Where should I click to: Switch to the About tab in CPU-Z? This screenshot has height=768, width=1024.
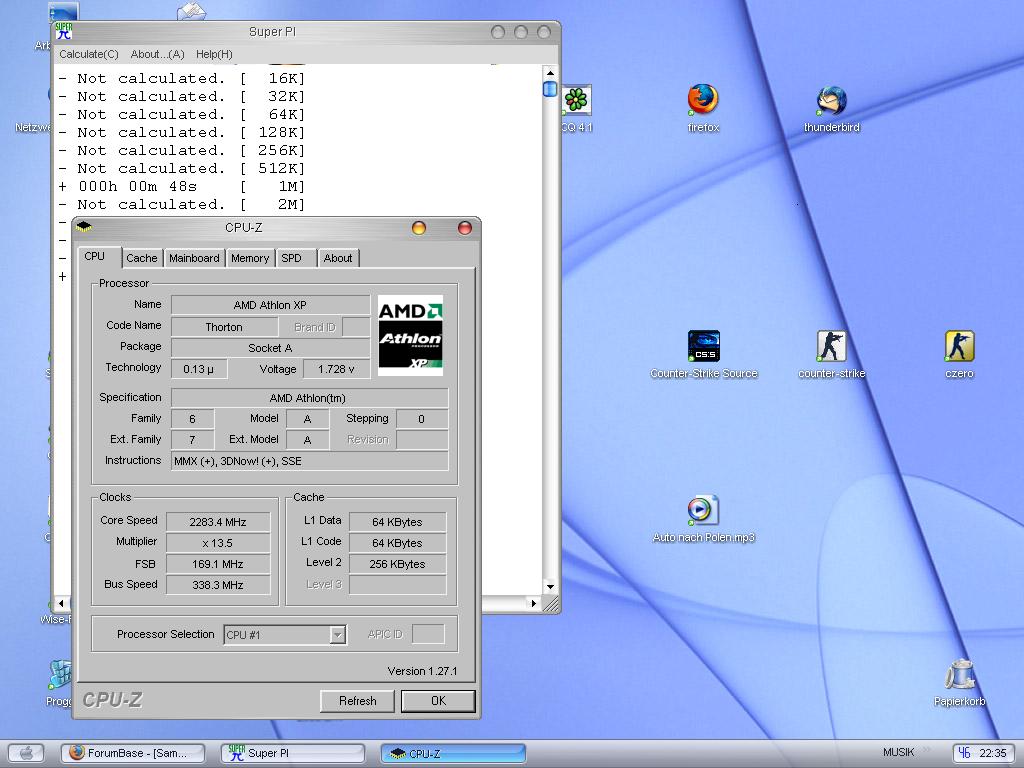[338, 258]
